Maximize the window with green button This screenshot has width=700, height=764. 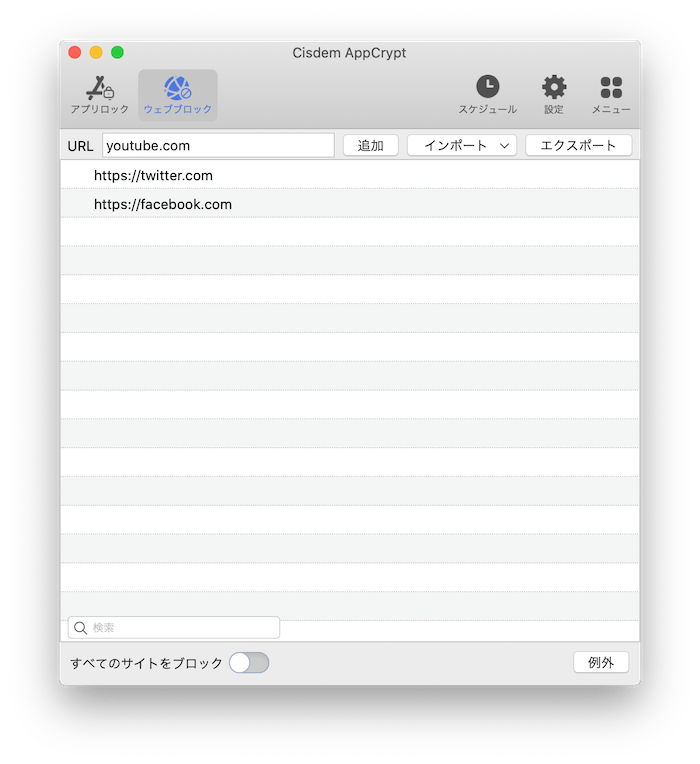point(117,52)
